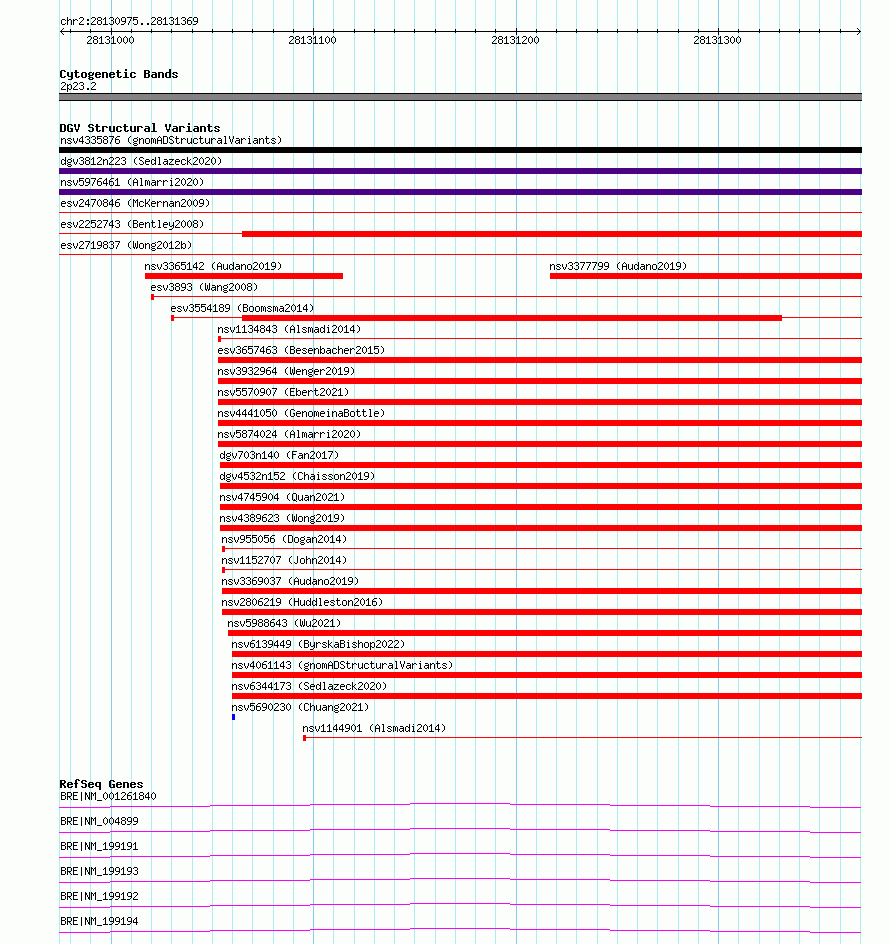Click nsv6344173 (Sedlazeck2020) label
The width and height of the screenshot is (890, 944).
(310, 686)
